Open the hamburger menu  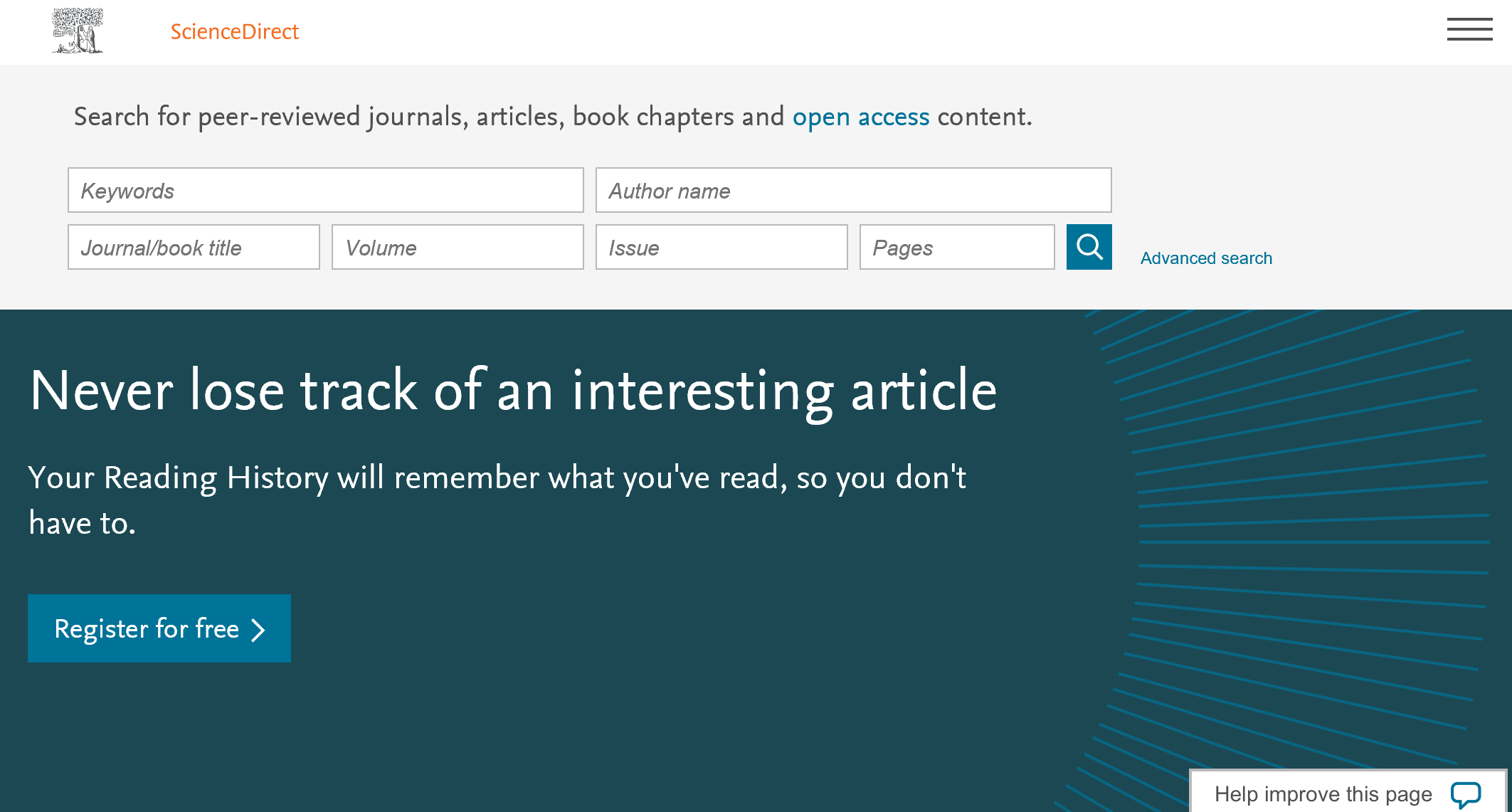1469,29
